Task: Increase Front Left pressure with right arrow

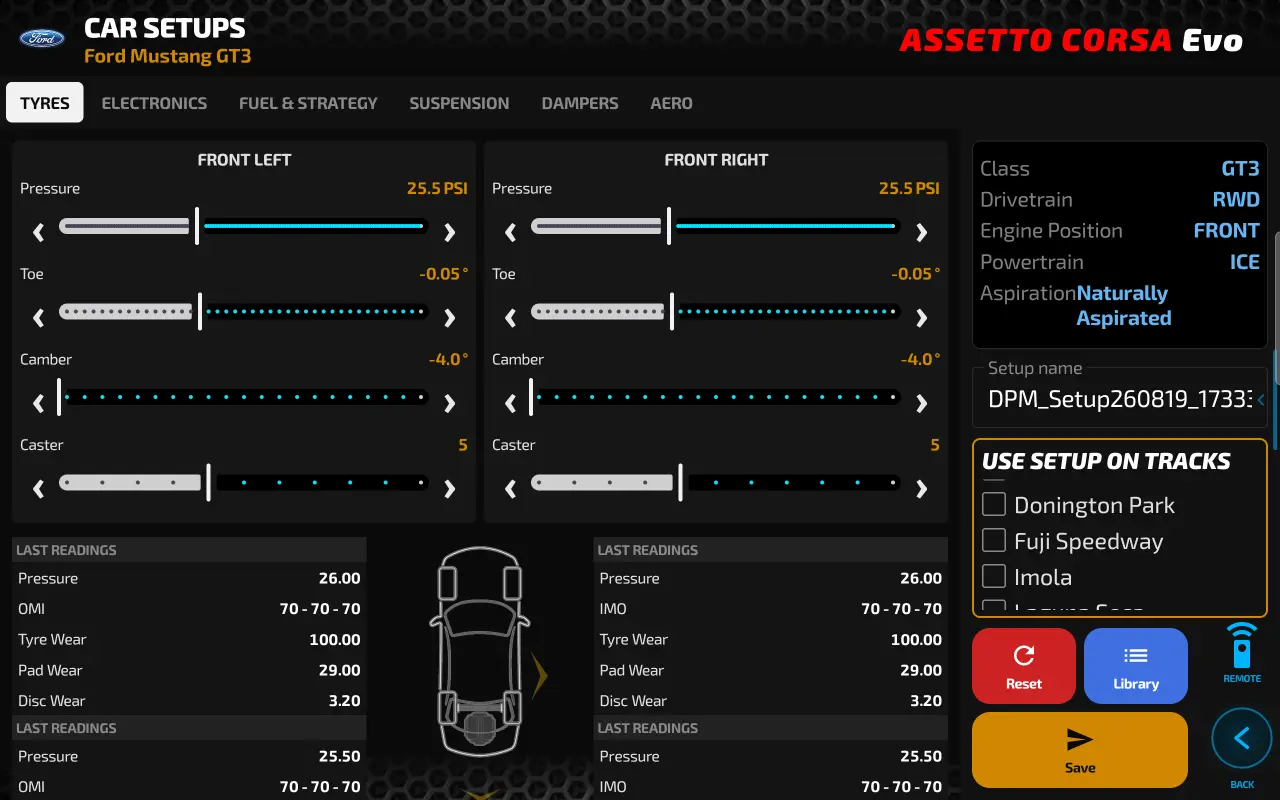Action: (x=449, y=233)
